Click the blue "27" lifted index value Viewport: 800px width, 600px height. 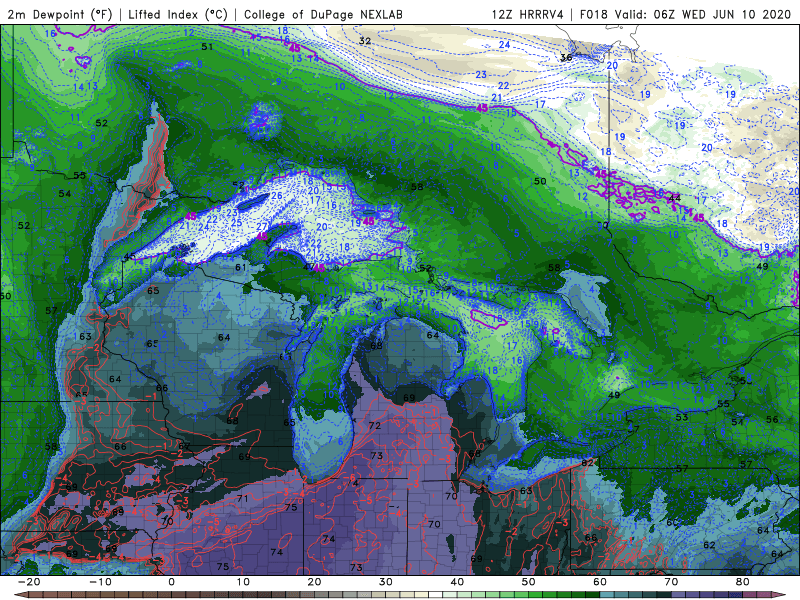262,227
